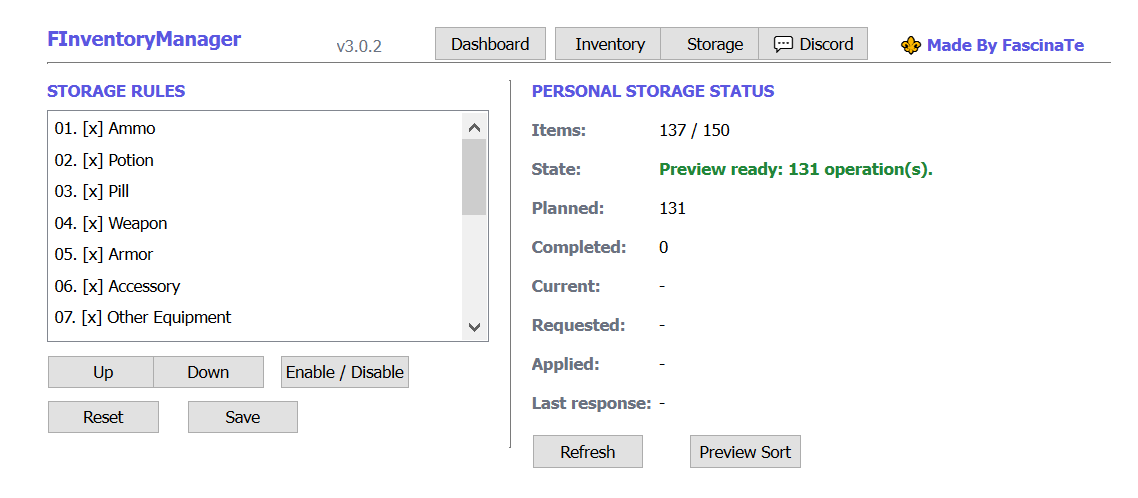Screen dimensions: 1138x498
Task: Select the Weapon storage rule
Action: pos(255,224)
